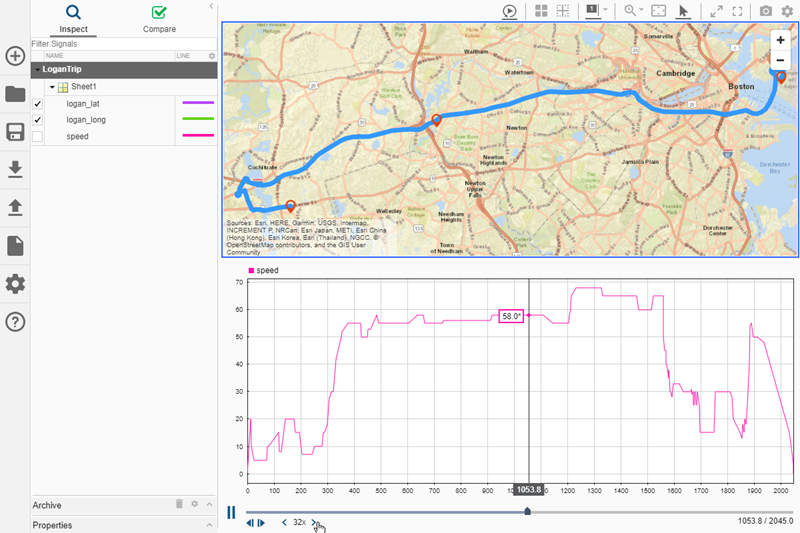The width and height of the screenshot is (800, 533).
Task: Collapse the LoganTrip run
Action: [37, 69]
